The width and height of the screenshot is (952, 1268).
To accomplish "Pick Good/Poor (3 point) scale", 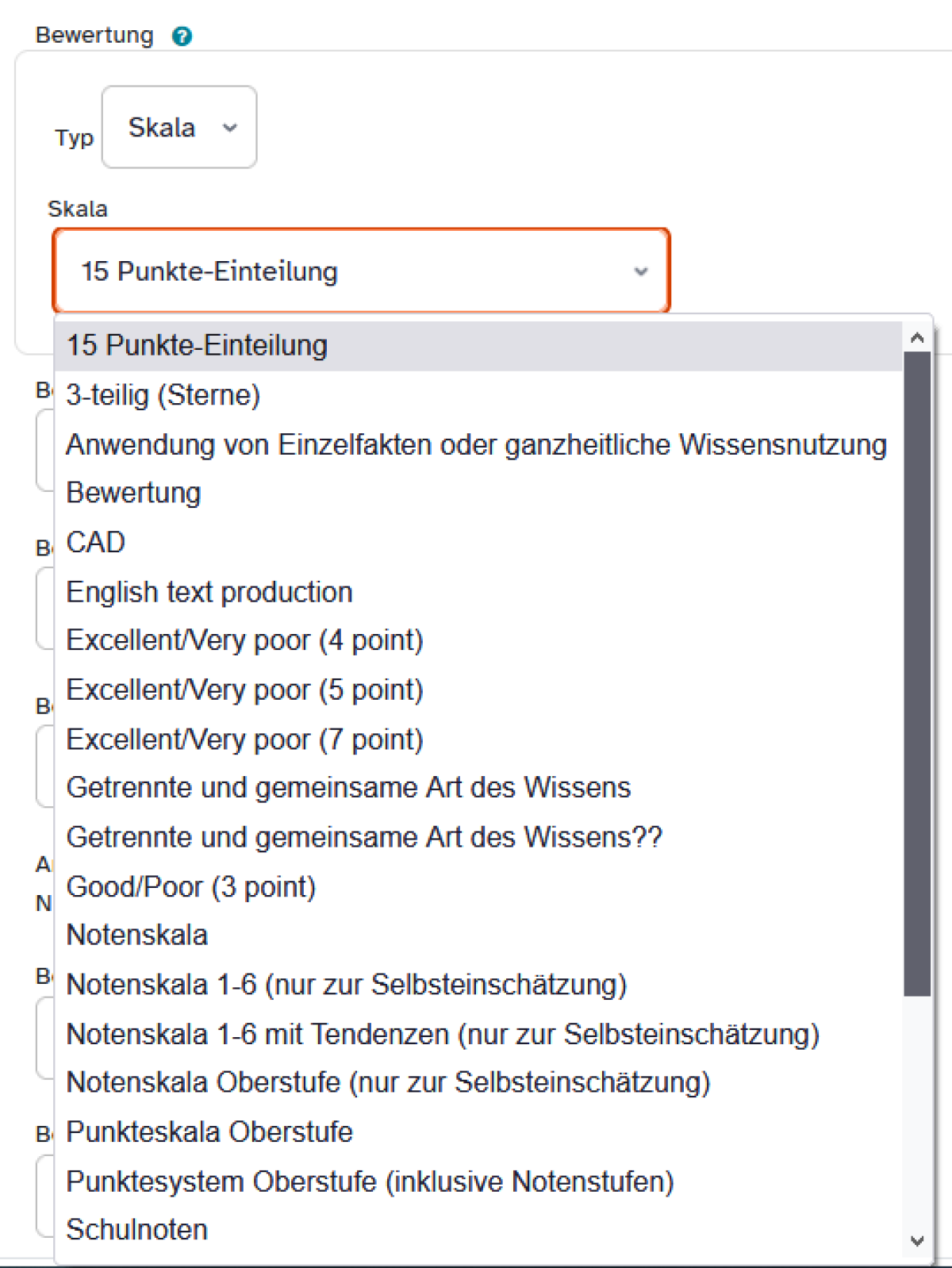I will pos(191,887).
